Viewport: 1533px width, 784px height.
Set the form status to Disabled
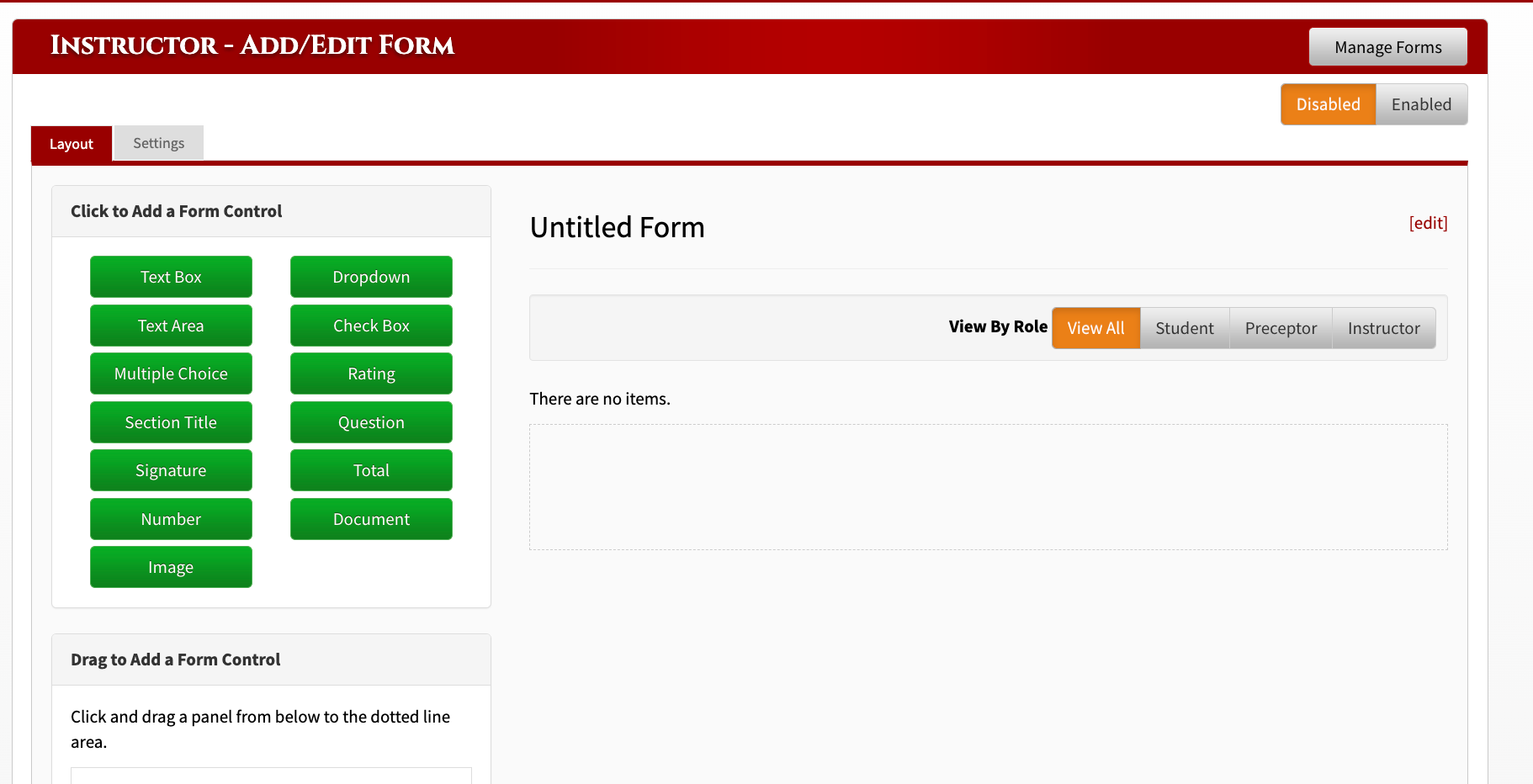(x=1328, y=104)
